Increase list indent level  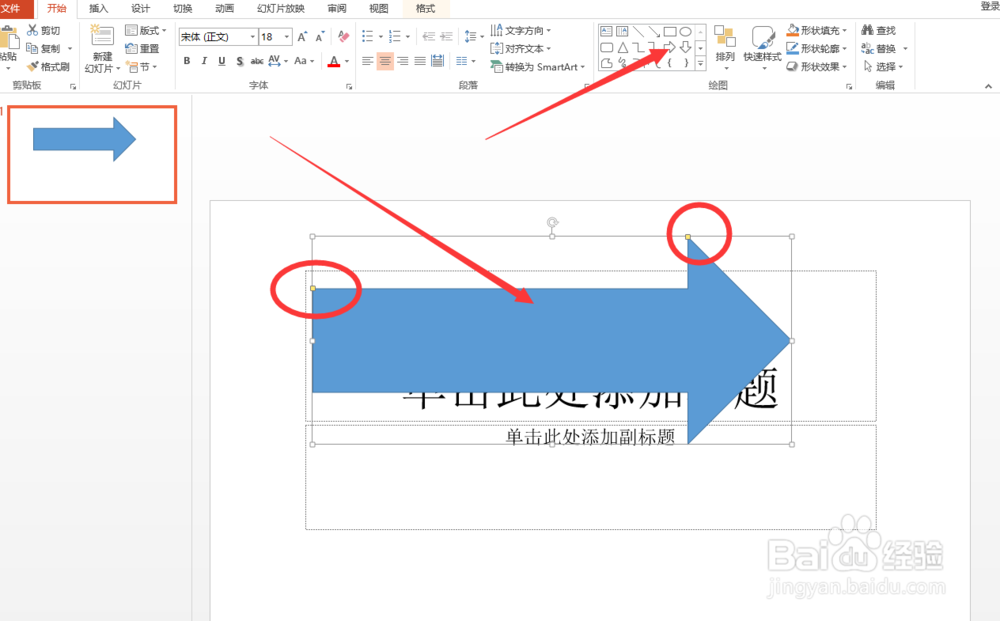click(x=446, y=36)
